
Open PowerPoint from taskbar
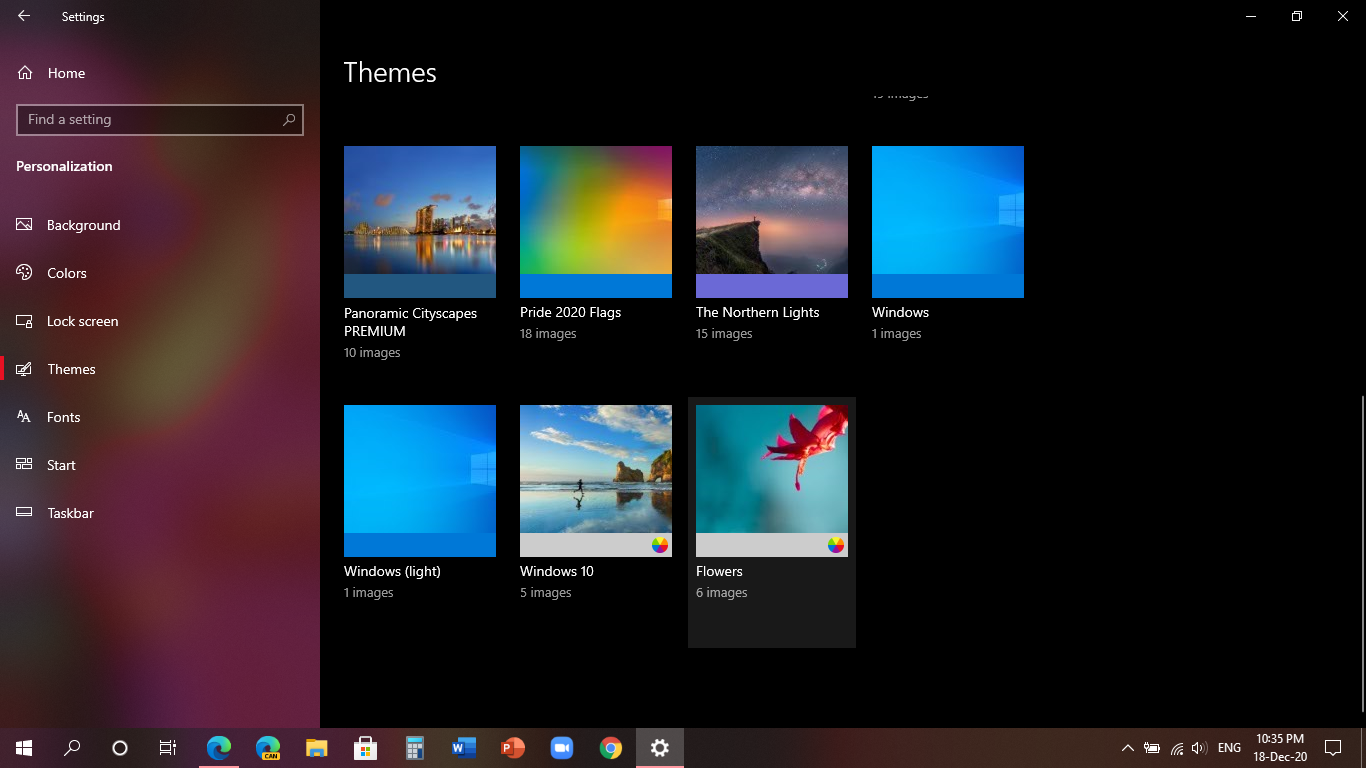click(513, 748)
